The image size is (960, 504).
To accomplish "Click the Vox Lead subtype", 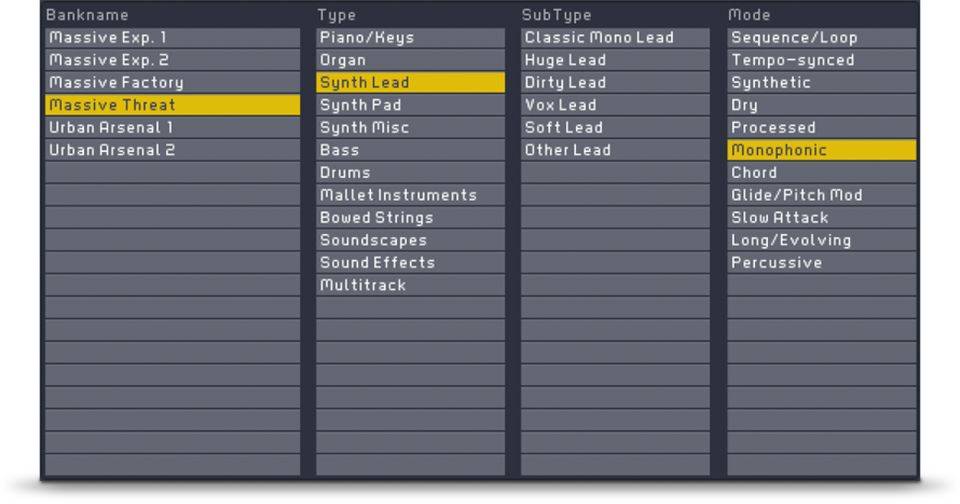I will point(615,105).
